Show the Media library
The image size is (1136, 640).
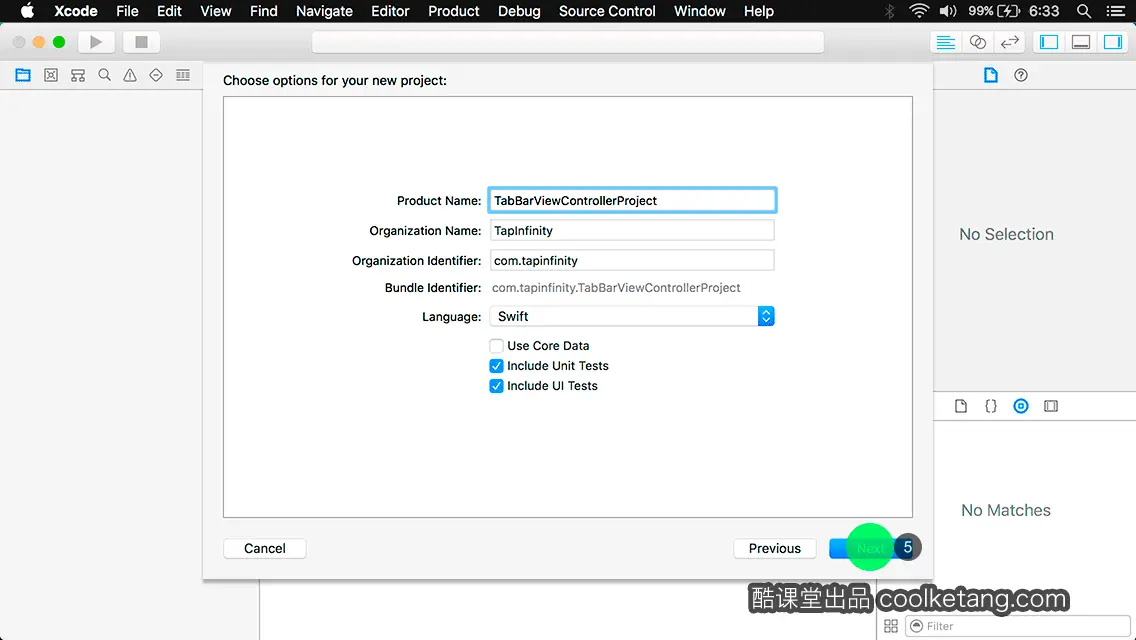[x=1051, y=406]
